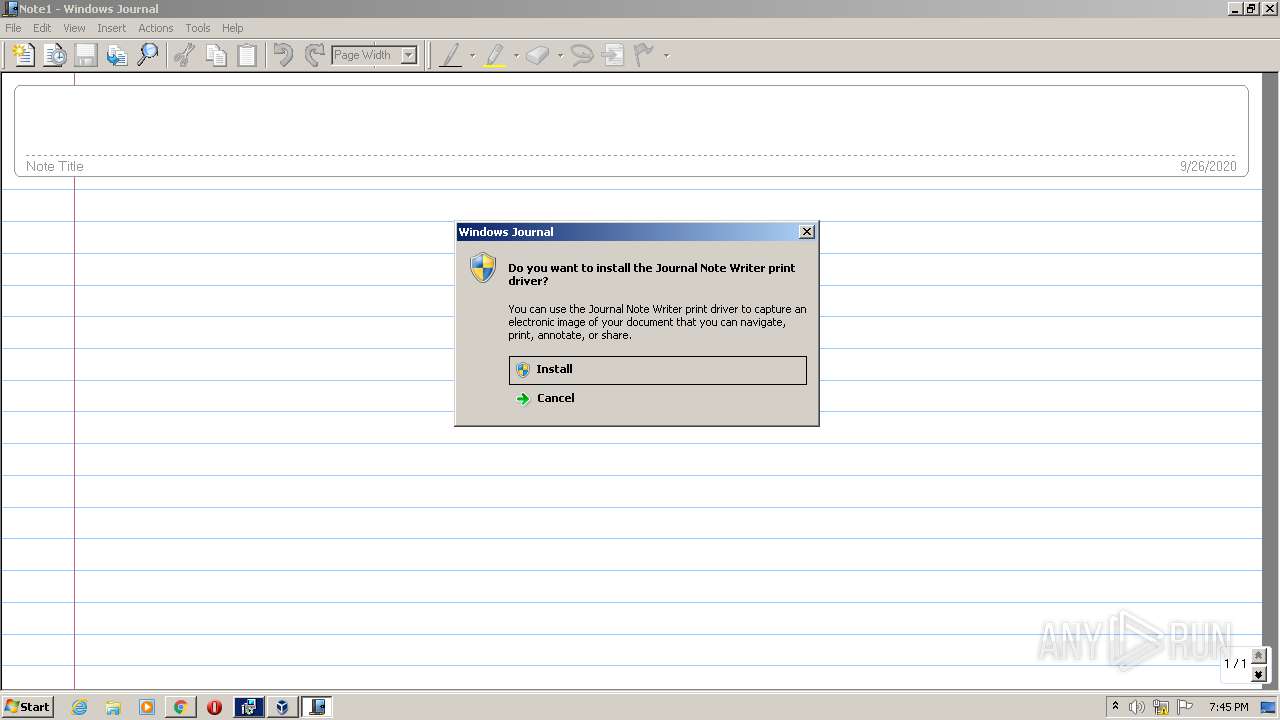
Task: Click the 7:45 PM clock
Action: click(x=1228, y=707)
